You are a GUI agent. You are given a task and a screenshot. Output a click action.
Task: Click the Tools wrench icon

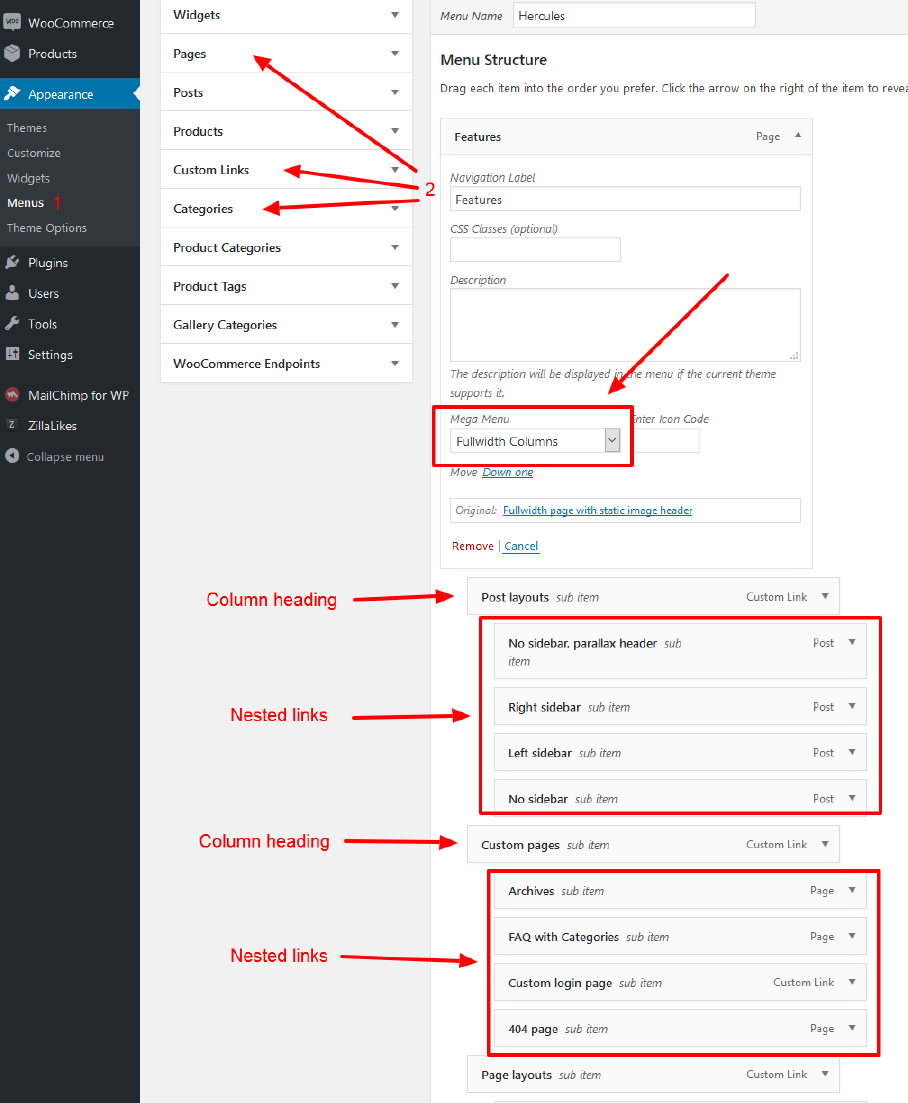point(12,324)
